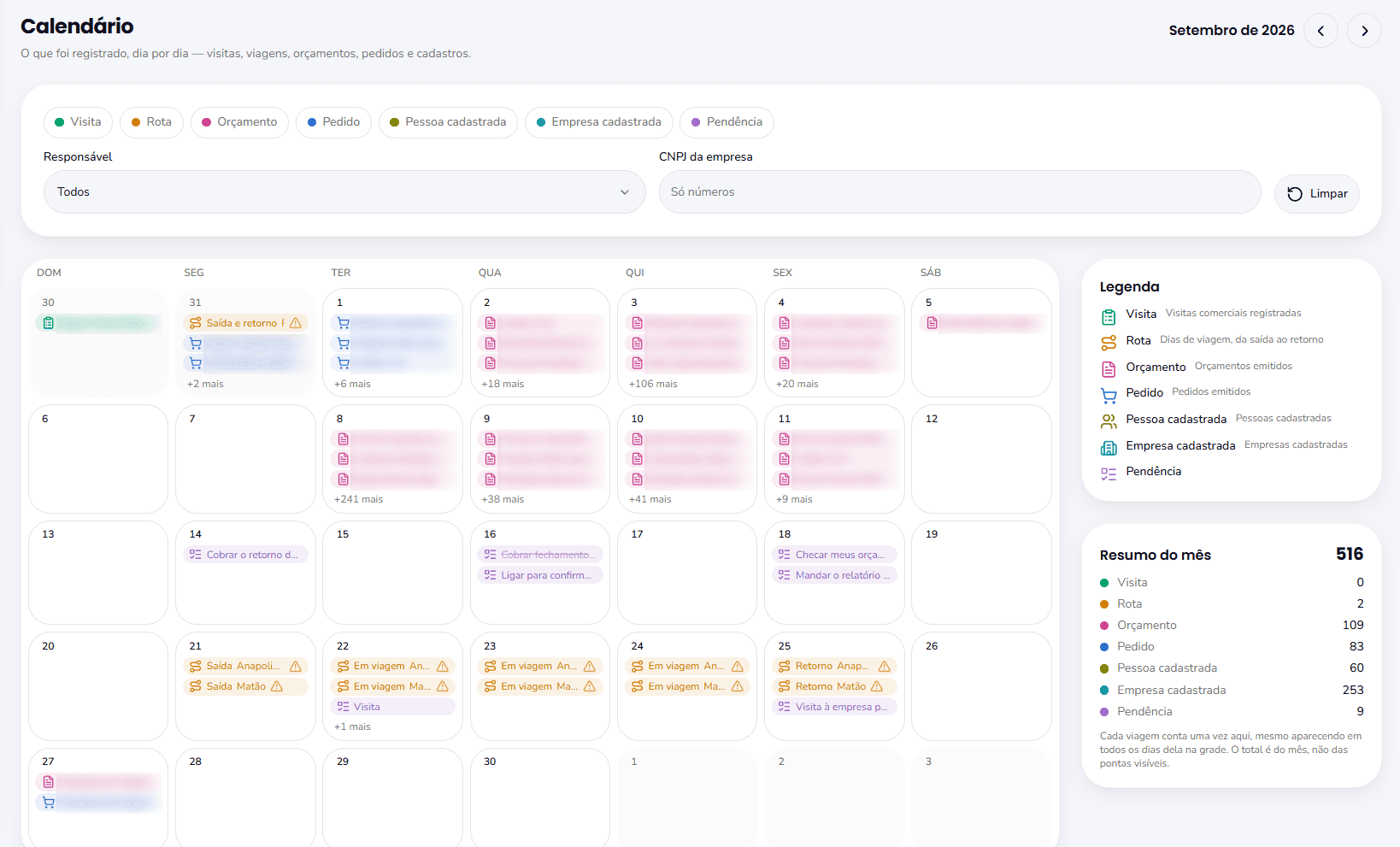Click the CNPJ da empresa input field
Screen dimensions: 1400x847
pyautogui.click(x=960, y=192)
